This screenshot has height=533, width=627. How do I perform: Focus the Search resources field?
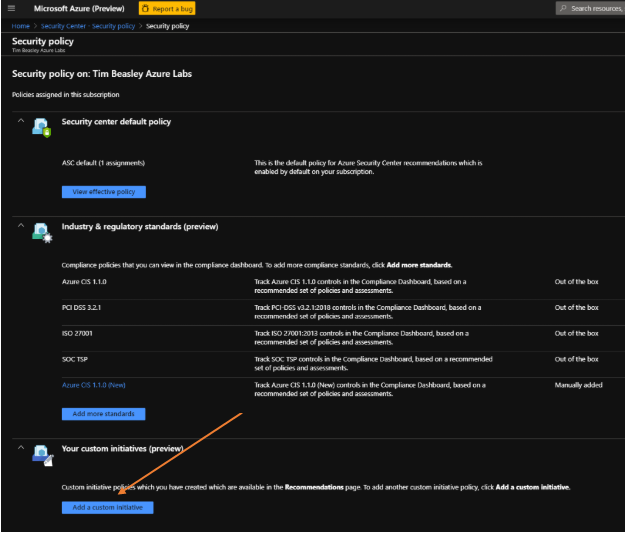click(x=591, y=8)
